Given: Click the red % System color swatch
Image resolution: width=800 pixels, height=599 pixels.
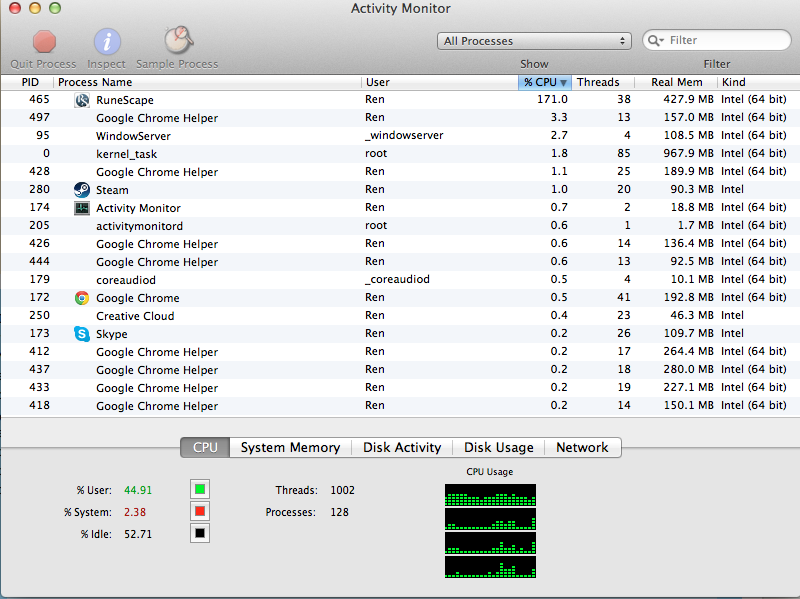Looking at the screenshot, I should click(200, 511).
